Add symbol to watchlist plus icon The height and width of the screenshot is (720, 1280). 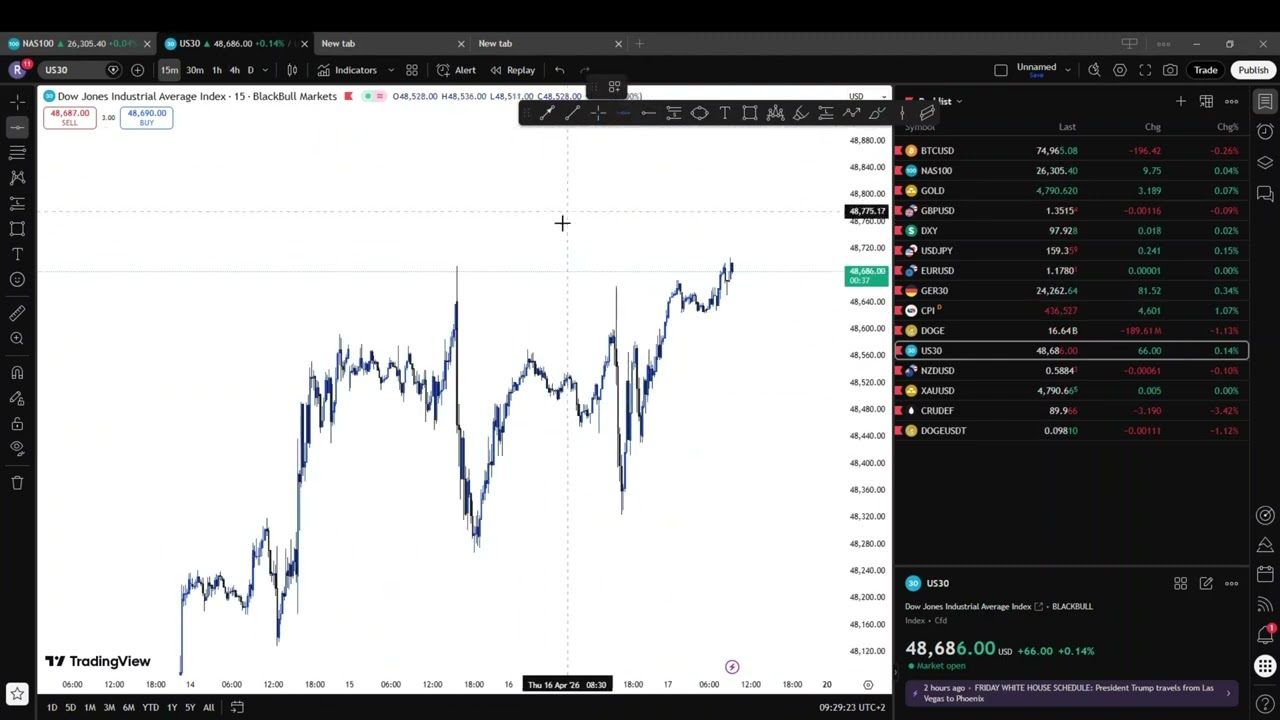(1181, 101)
